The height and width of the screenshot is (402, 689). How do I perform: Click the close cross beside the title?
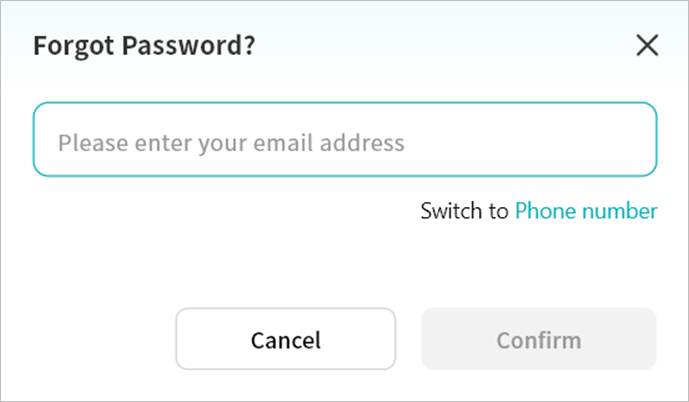click(647, 45)
